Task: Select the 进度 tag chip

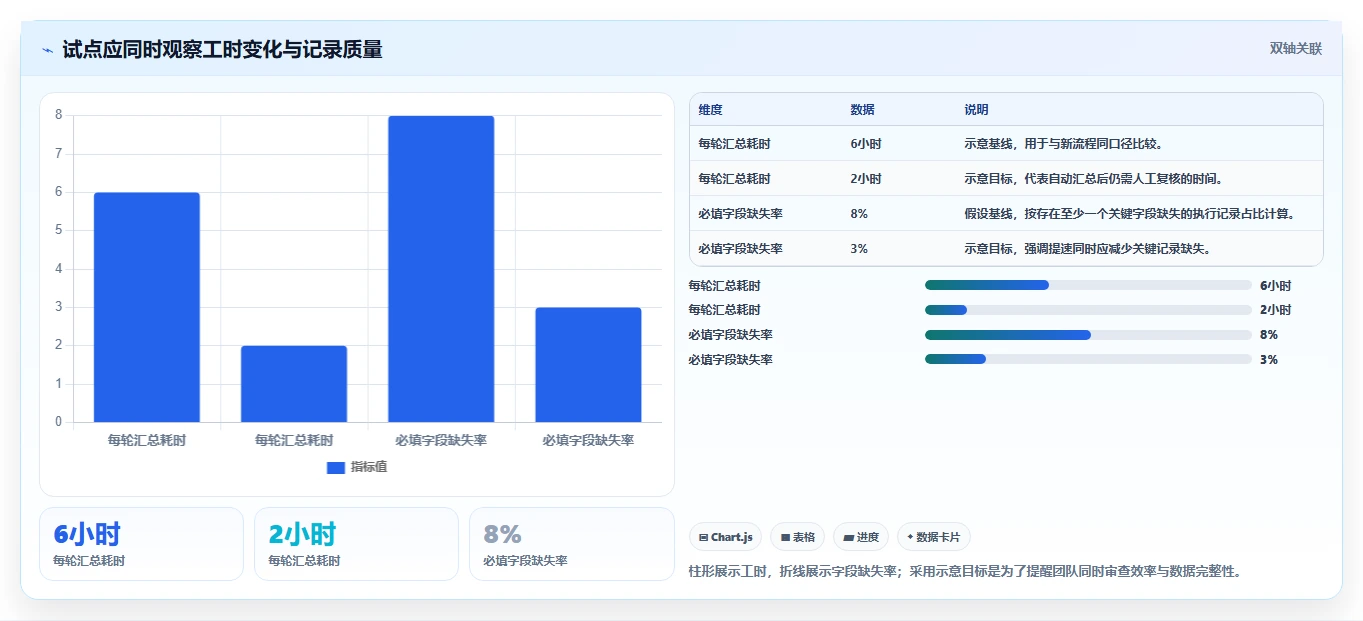Action: pos(861,537)
